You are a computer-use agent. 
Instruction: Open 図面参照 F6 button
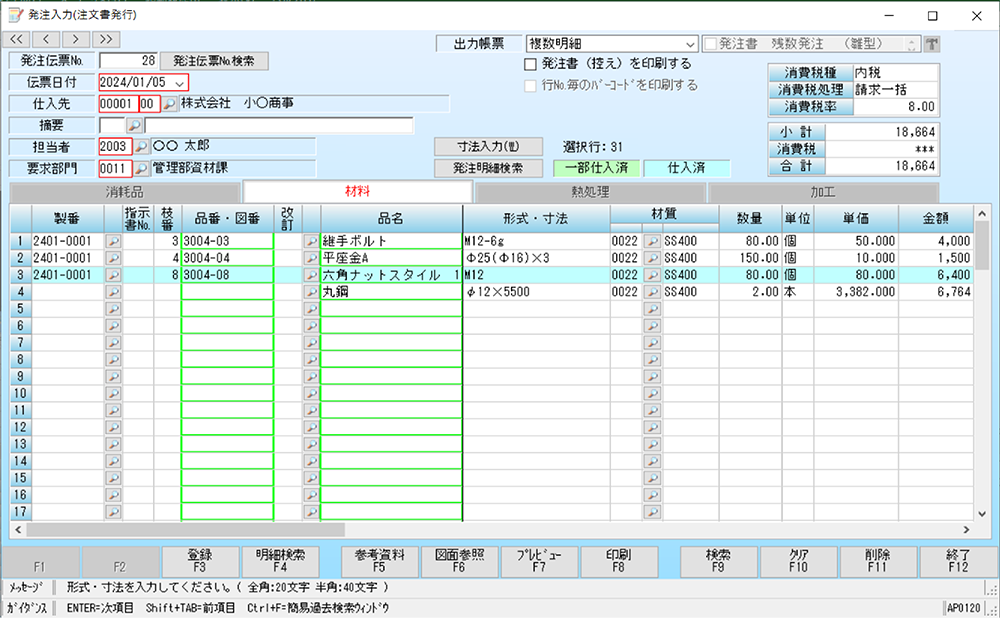pos(459,561)
